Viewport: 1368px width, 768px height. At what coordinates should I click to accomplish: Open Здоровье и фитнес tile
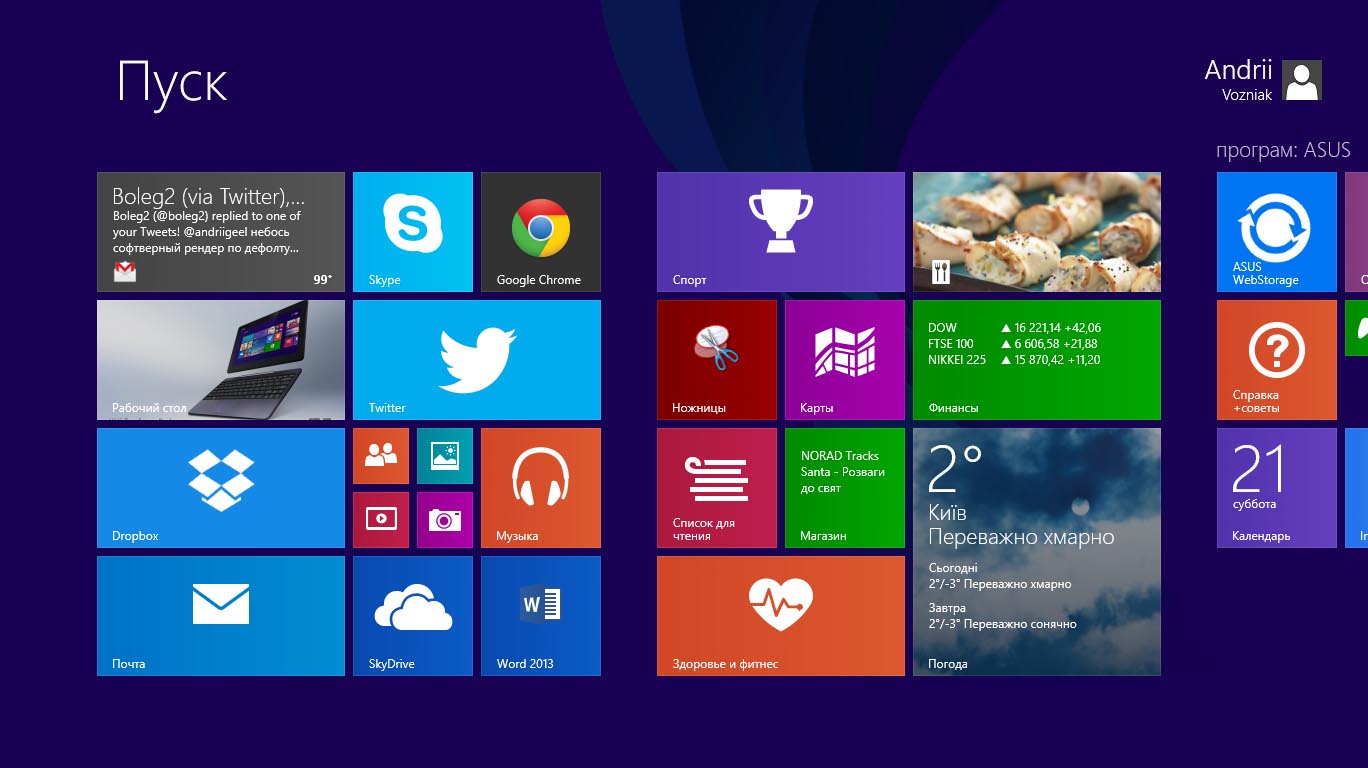tap(781, 616)
